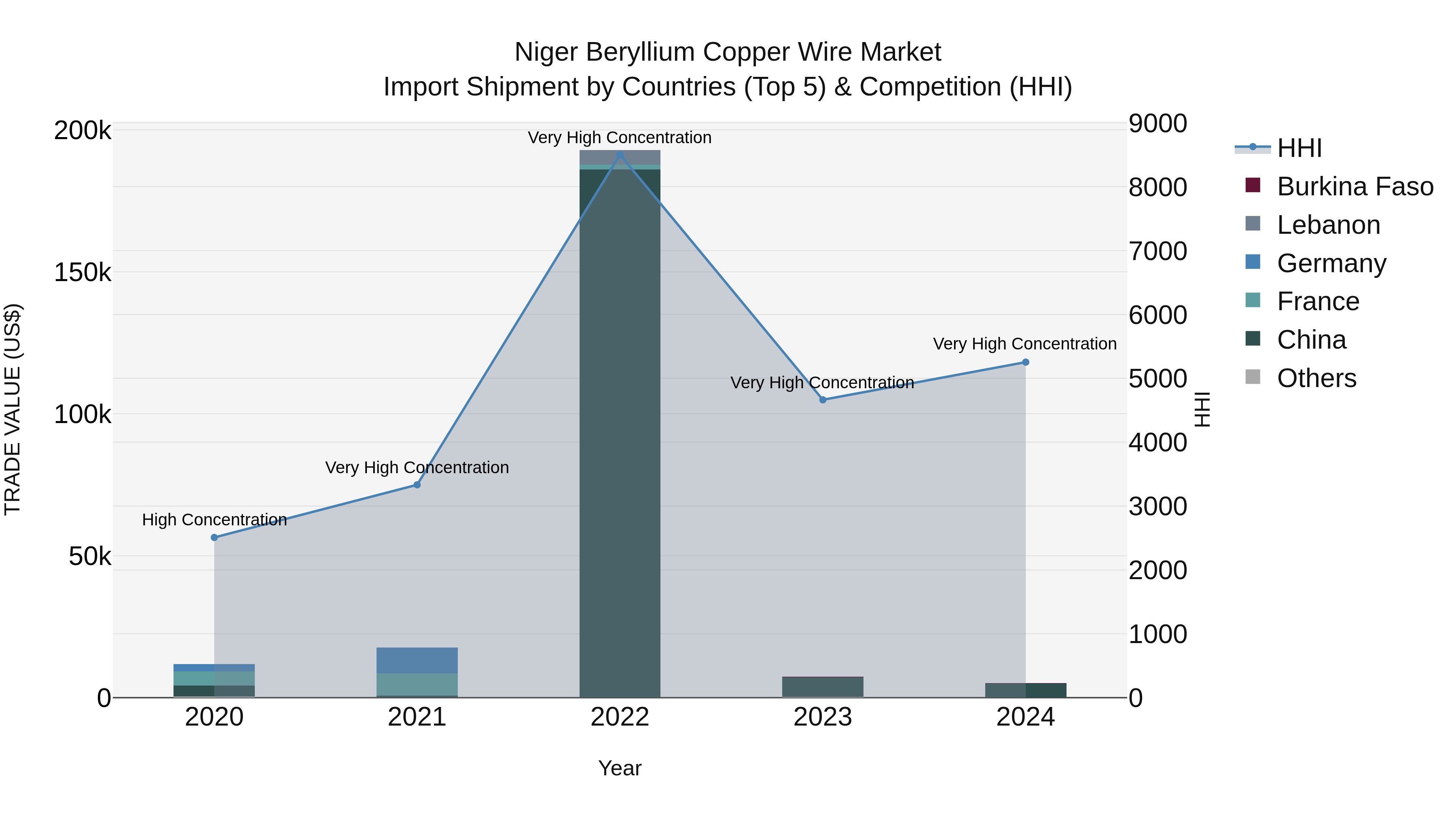Click 'Very High Concentration' annotation above 2022

point(620,138)
